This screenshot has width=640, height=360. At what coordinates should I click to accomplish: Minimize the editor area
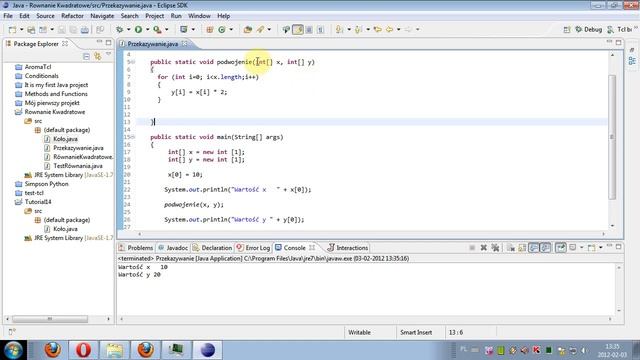coord(609,42)
